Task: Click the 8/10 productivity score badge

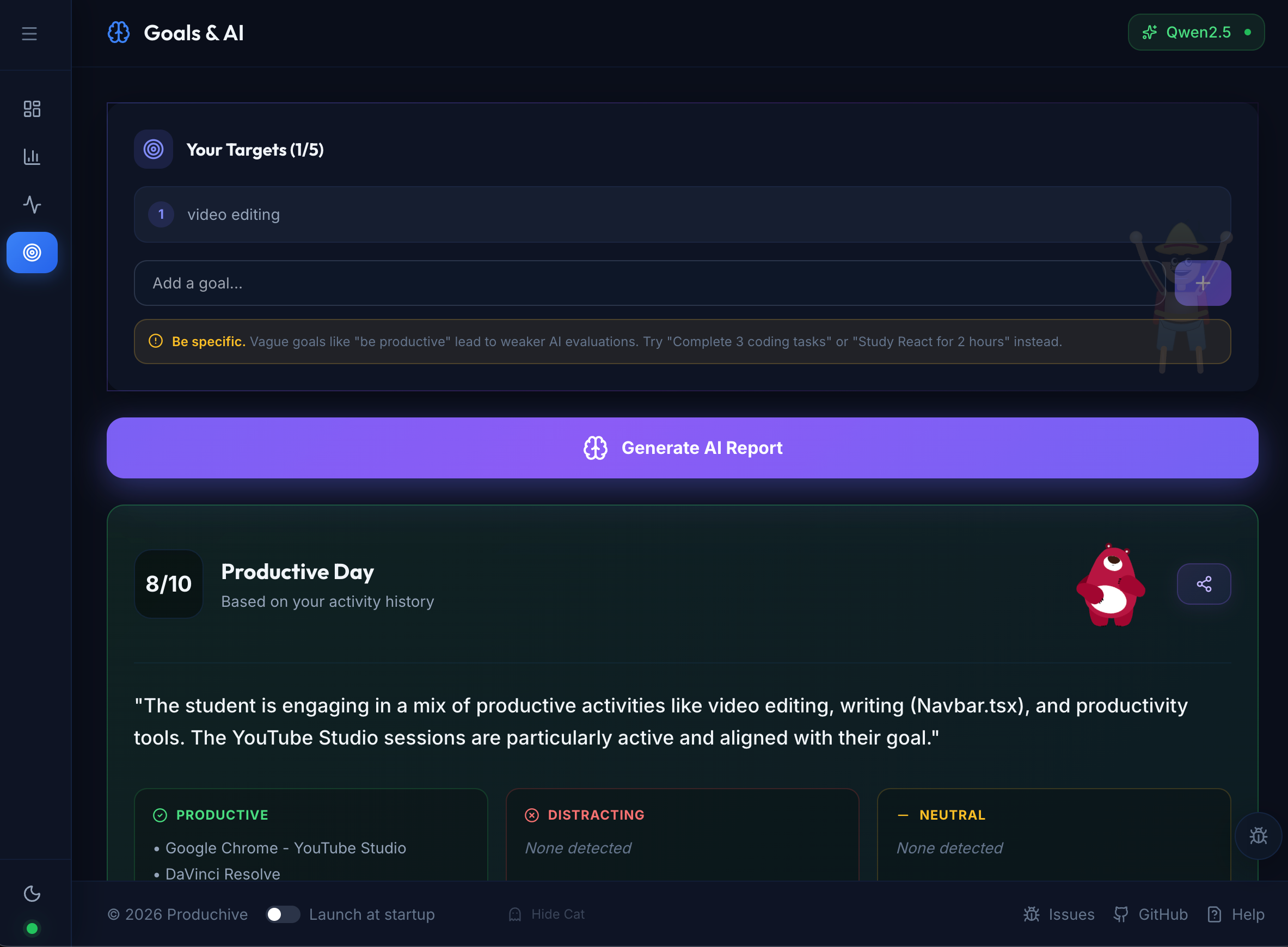Action: [169, 584]
